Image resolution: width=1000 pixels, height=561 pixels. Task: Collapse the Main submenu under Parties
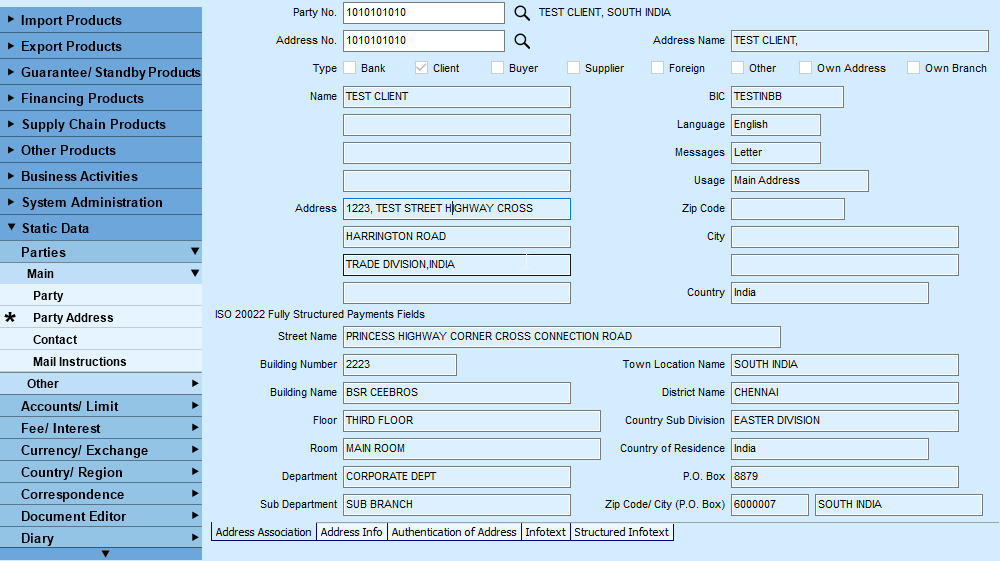pyautogui.click(x=101, y=273)
